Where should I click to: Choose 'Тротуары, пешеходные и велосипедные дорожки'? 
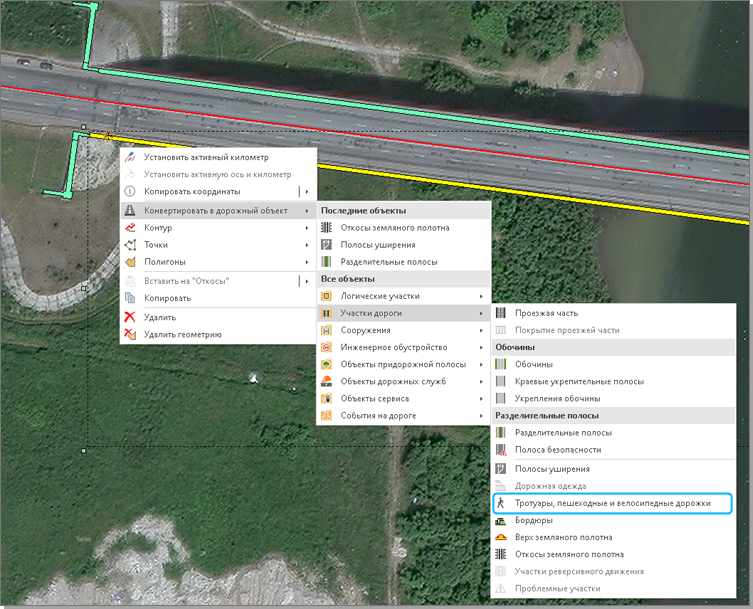(x=612, y=503)
